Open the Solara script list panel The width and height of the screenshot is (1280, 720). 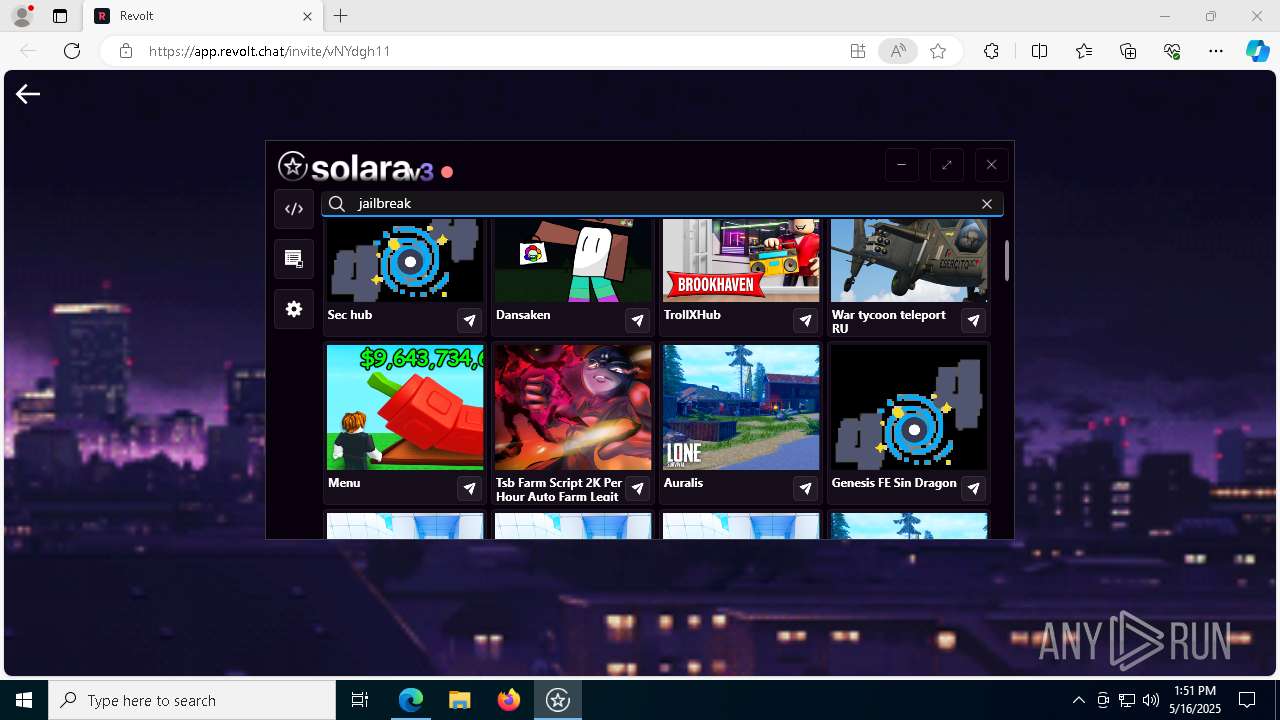[294, 259]
